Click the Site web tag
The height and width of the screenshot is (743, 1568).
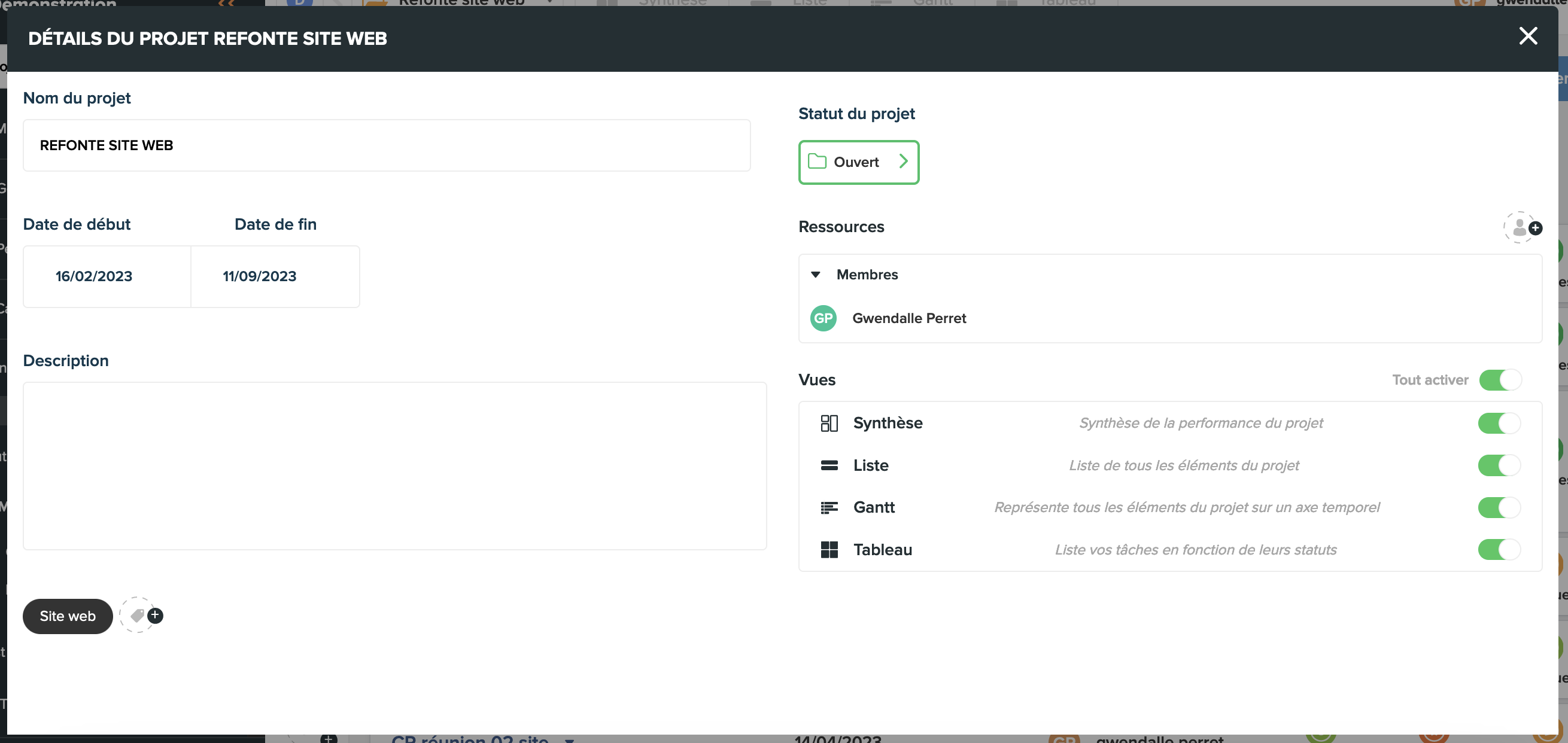[x=68, y=616]
